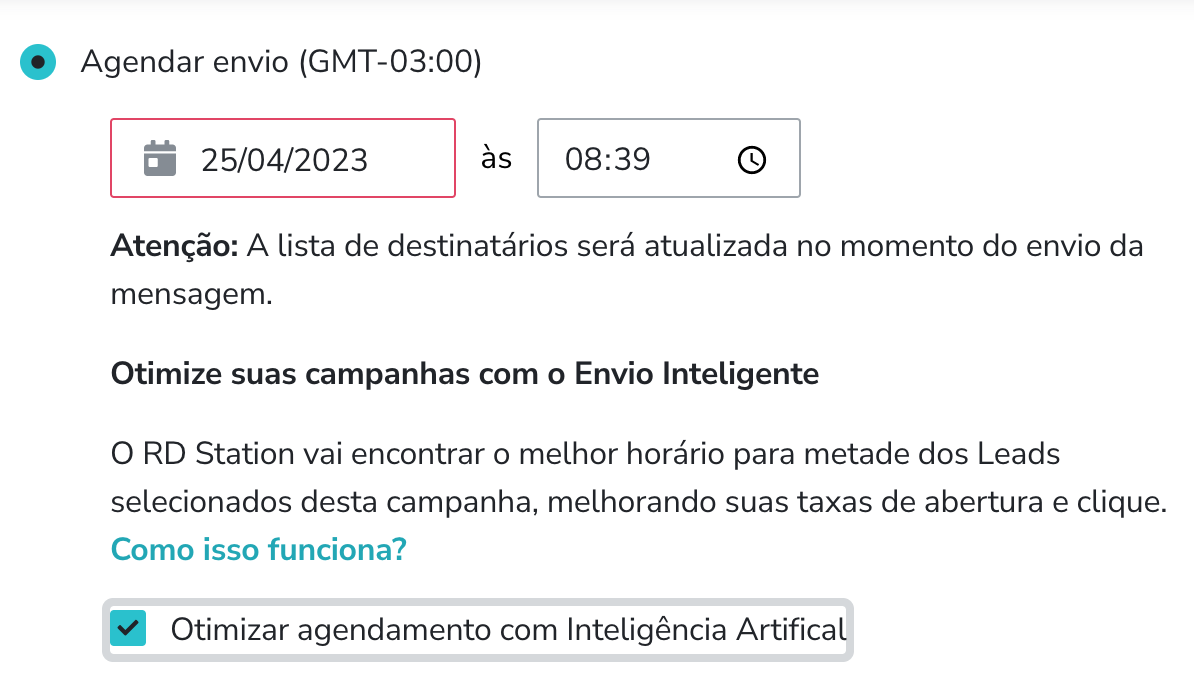Click the 'Otimizar agendamento com Inteligência Artifical' label
This screenshot has height=688, width=1194.
tap(508, 630)
